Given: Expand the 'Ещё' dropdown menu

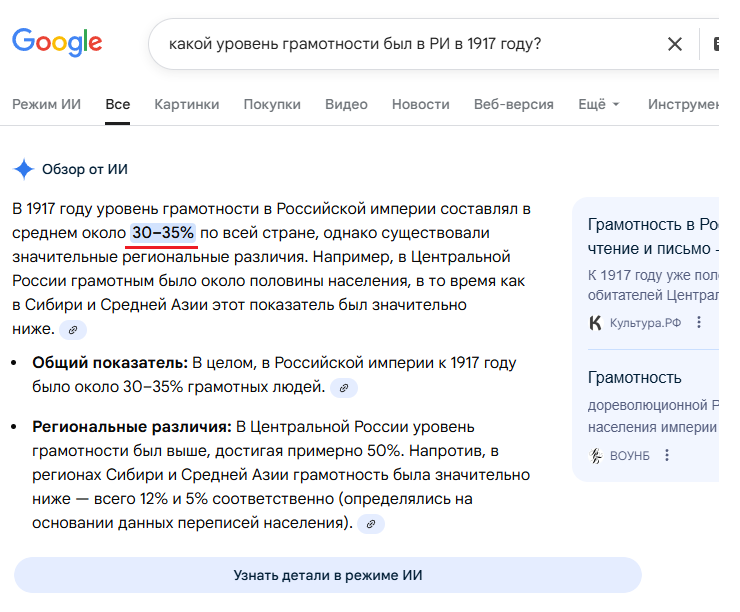Looking at the screenshot, I should click(599, 104).
